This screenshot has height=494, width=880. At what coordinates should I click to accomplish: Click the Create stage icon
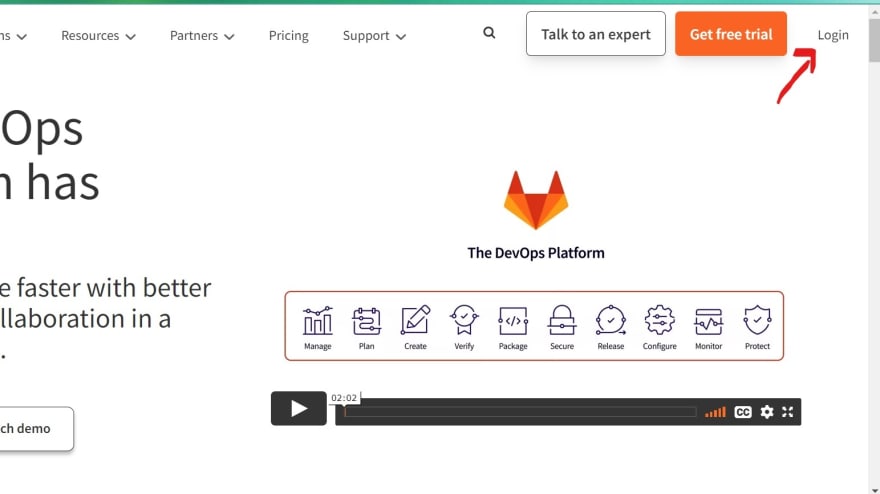click(415, 320)
